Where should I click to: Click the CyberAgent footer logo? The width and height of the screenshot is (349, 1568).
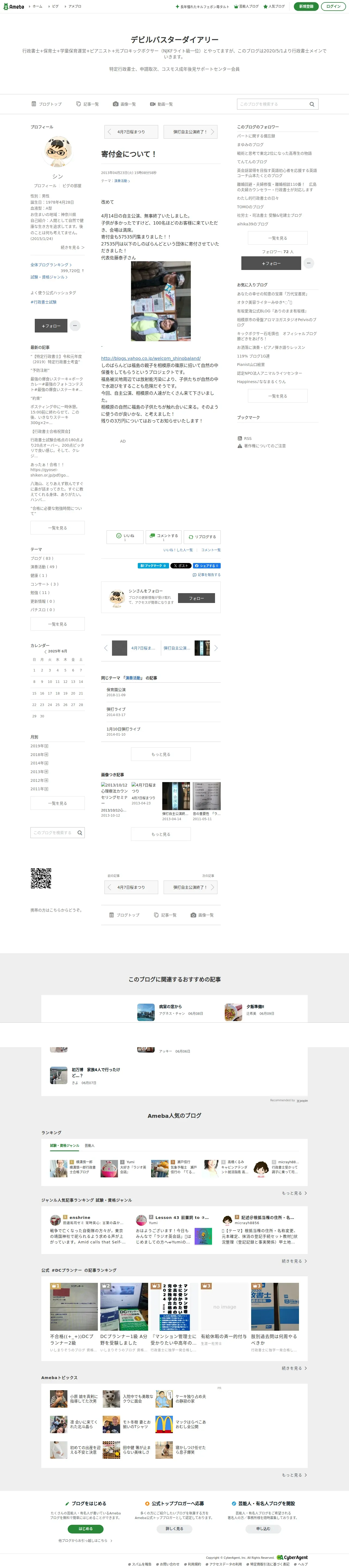click(x=292, y=1558)
